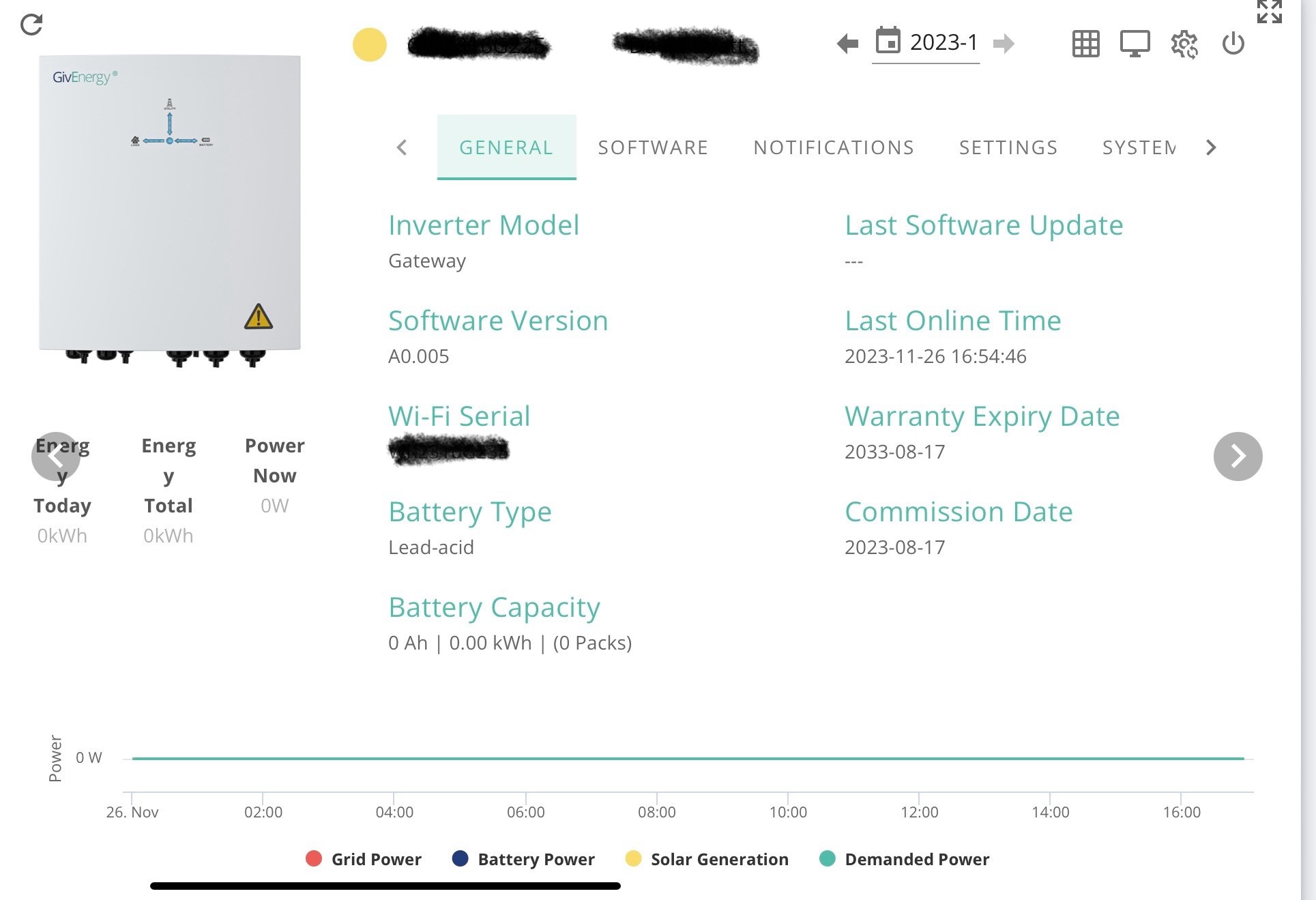The image size is (1316, 900).
Task: Click the refresh icon at top left
Action: [31, 25]
